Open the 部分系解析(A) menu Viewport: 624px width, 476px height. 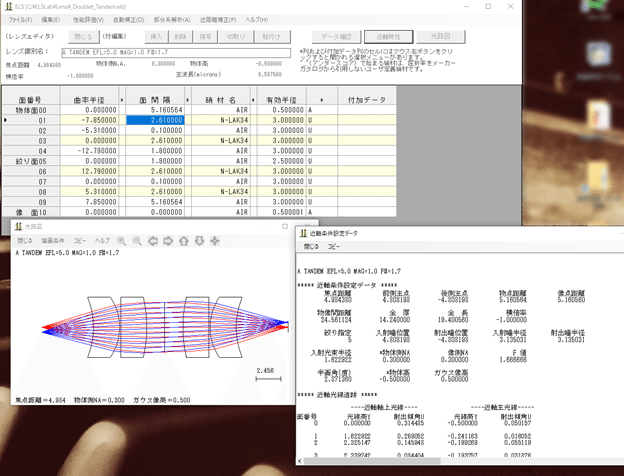(x=172, y=20)
